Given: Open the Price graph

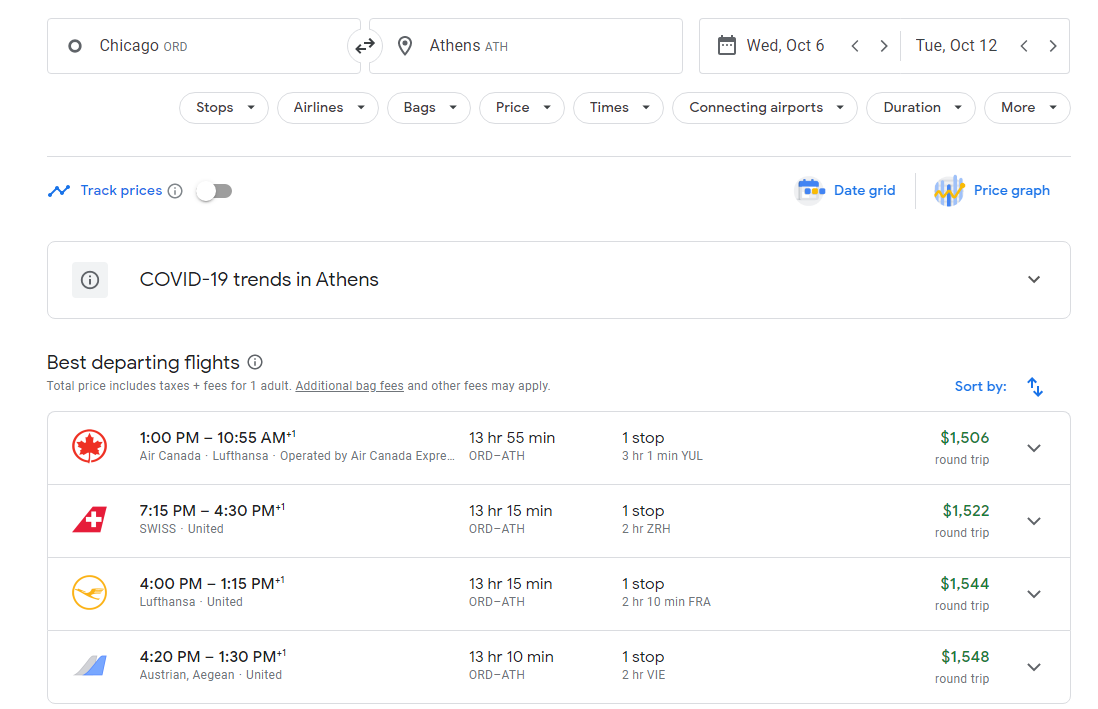Looking at the screenshot, I should point(992,191).
